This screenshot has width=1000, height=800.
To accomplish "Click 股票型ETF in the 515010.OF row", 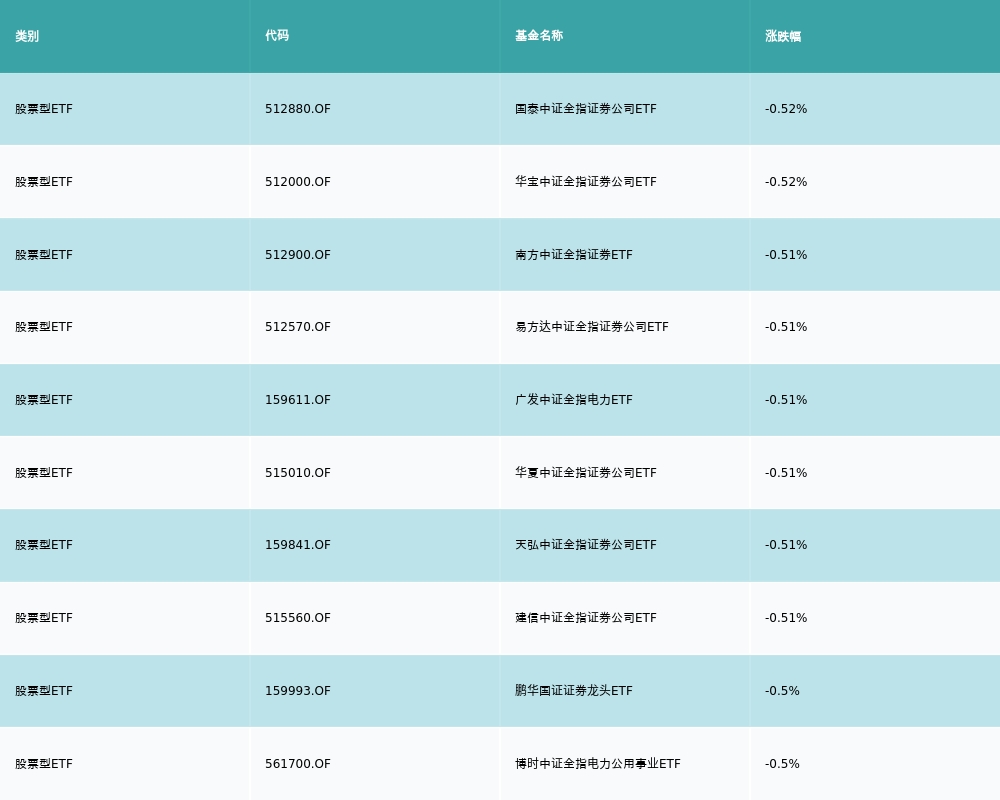I will (44, 473).
